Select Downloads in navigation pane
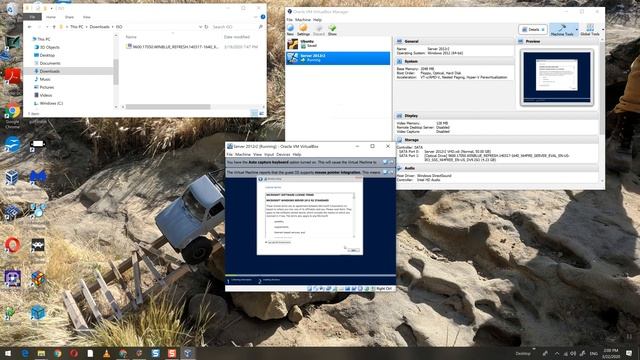This screenshot has height=360, width=640. point(68,71)
